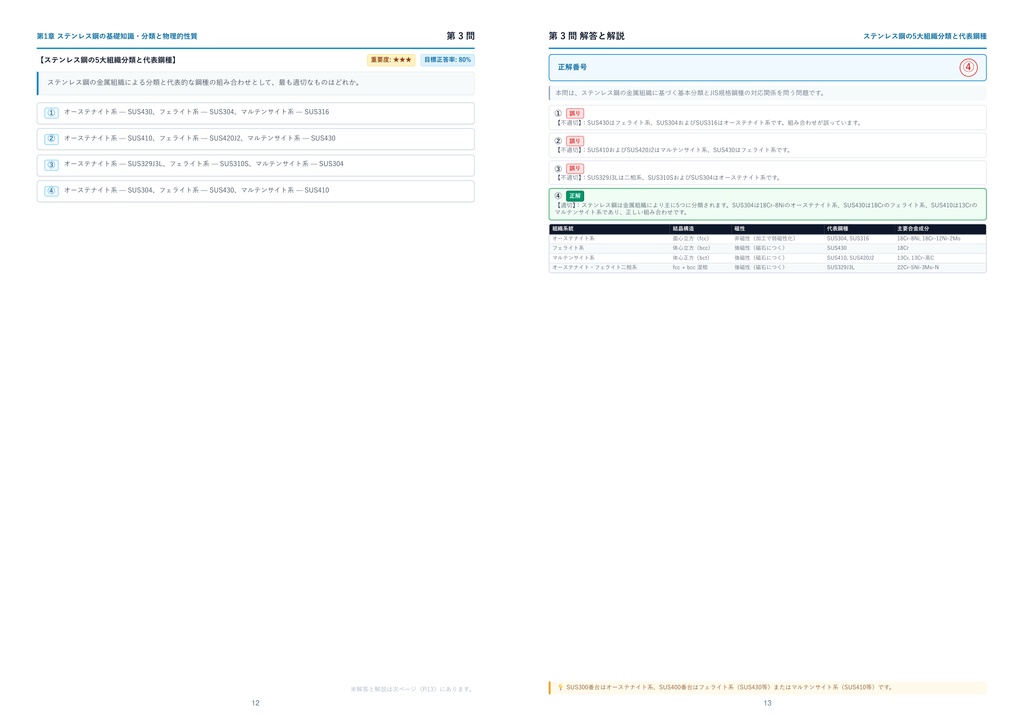The width and height of the screenshot is (1024, 724).
Task: Click the red 誤り badge in explanation ②
Action: (x=575, y=140)
